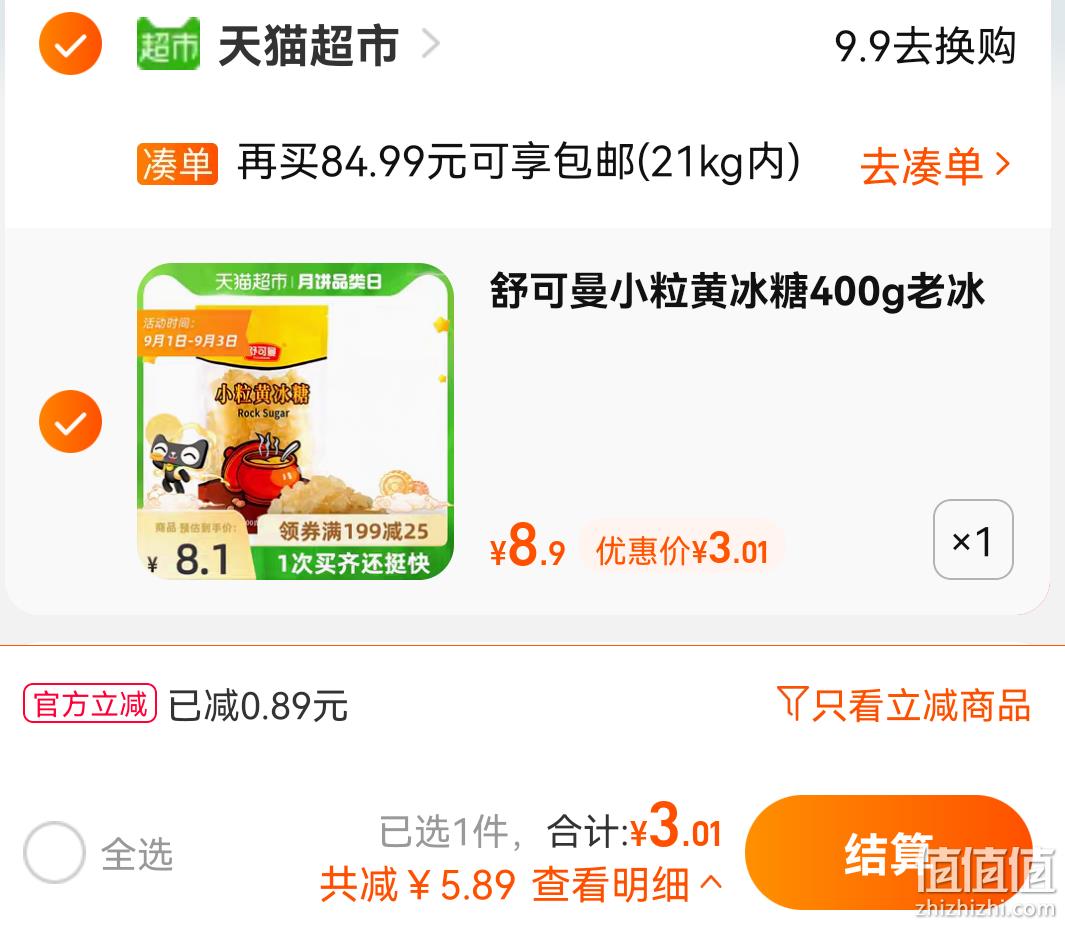This screenshot has width=1065, height=926.
Task: Click the filter funnel icon
Action: pyautogui.click(x=791, y=702)
